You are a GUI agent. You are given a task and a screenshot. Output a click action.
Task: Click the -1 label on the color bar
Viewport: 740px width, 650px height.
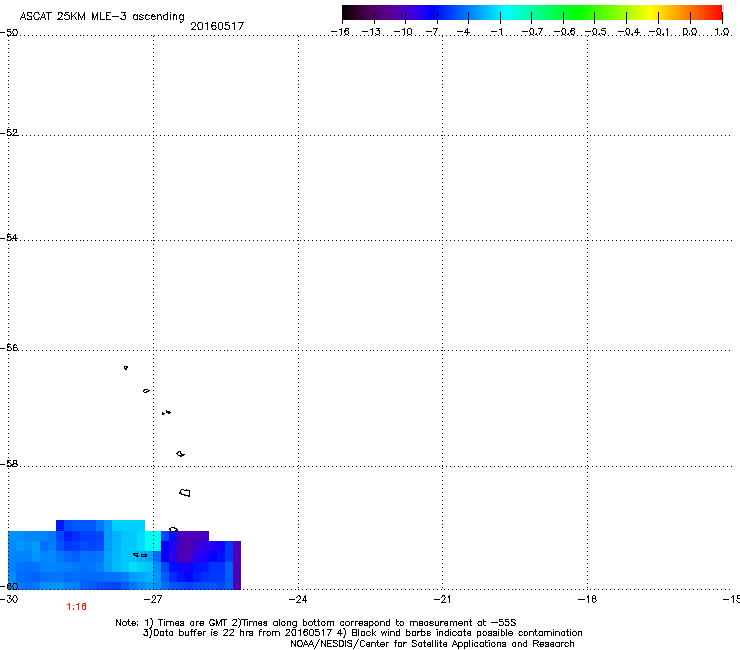496,32
